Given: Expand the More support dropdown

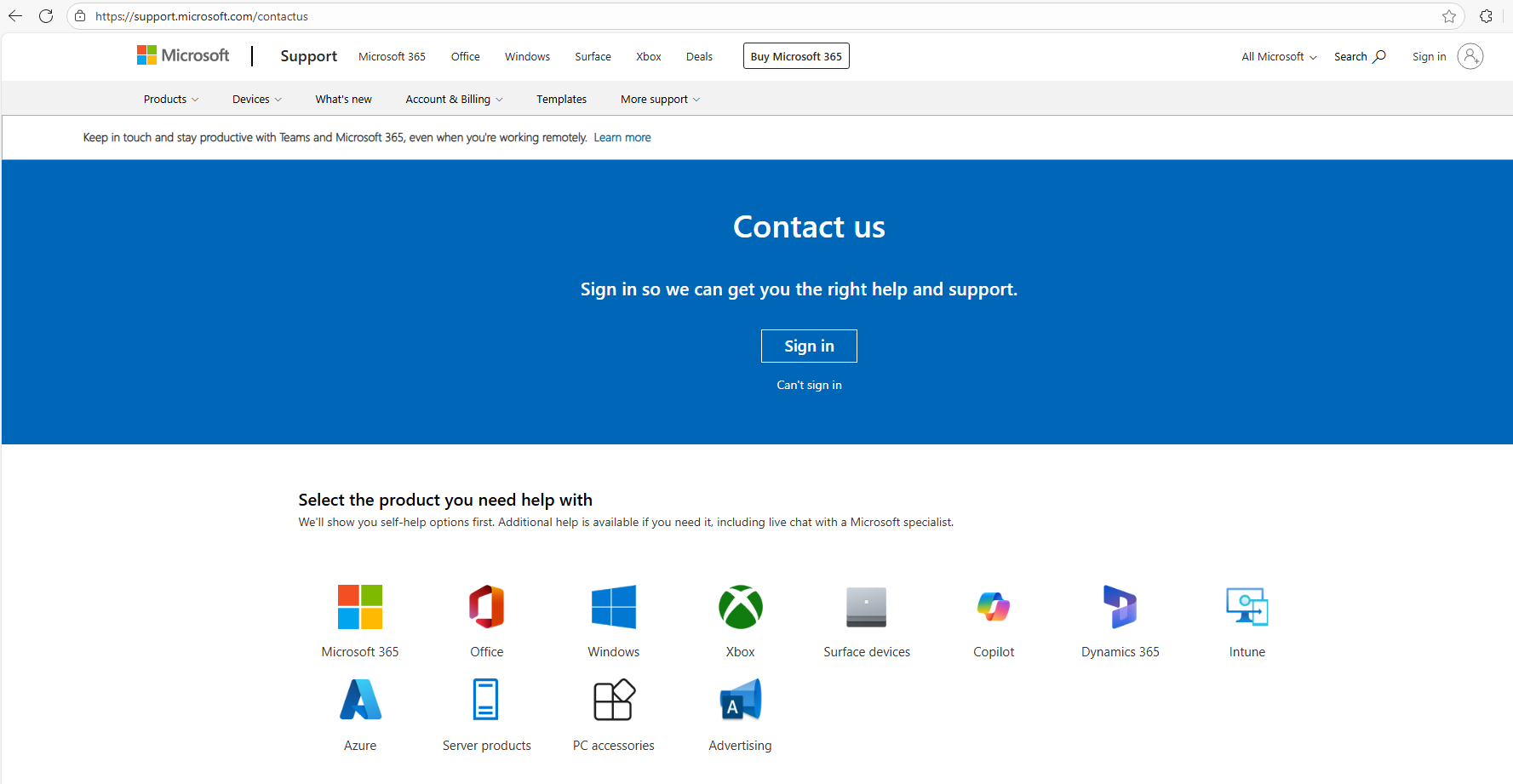Looking at the screenshot, I should [x=661, y=100].
